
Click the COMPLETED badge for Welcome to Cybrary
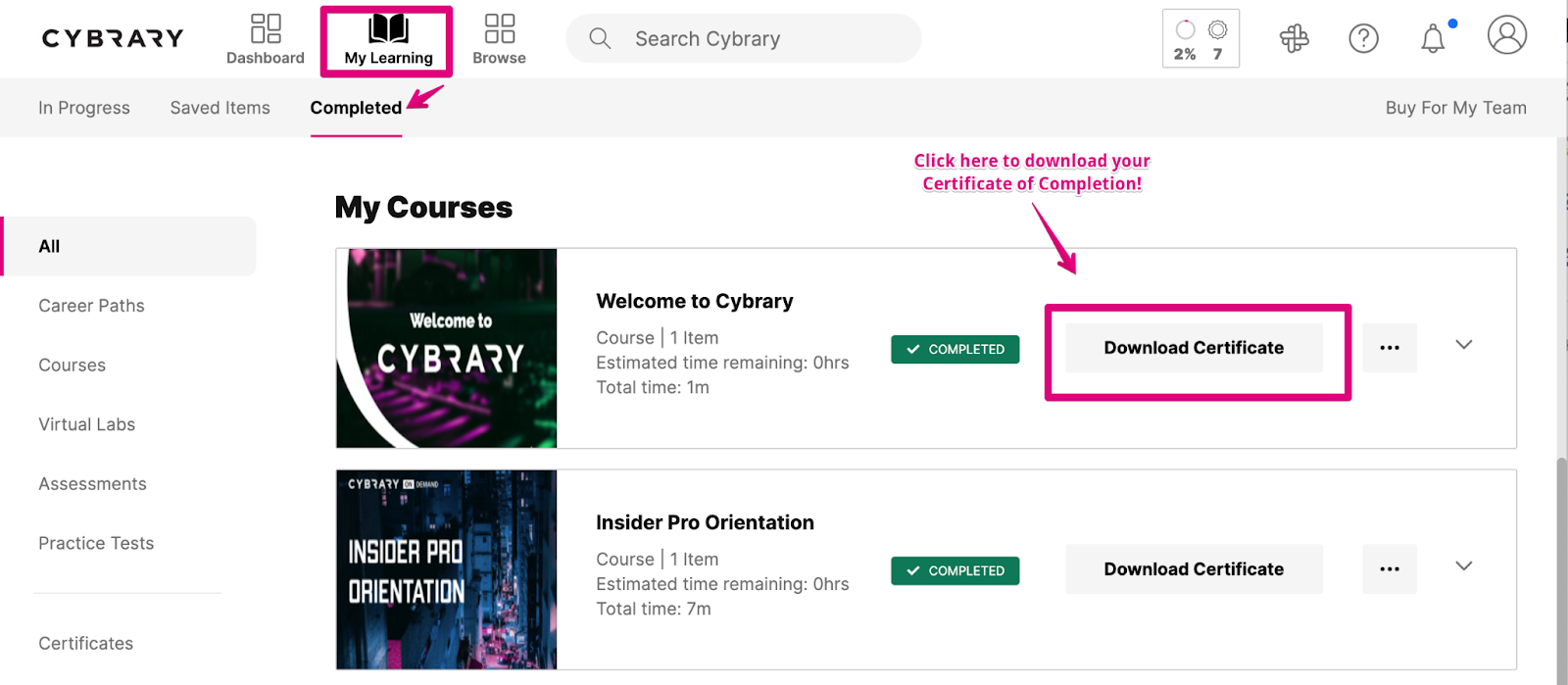point(955,350)
